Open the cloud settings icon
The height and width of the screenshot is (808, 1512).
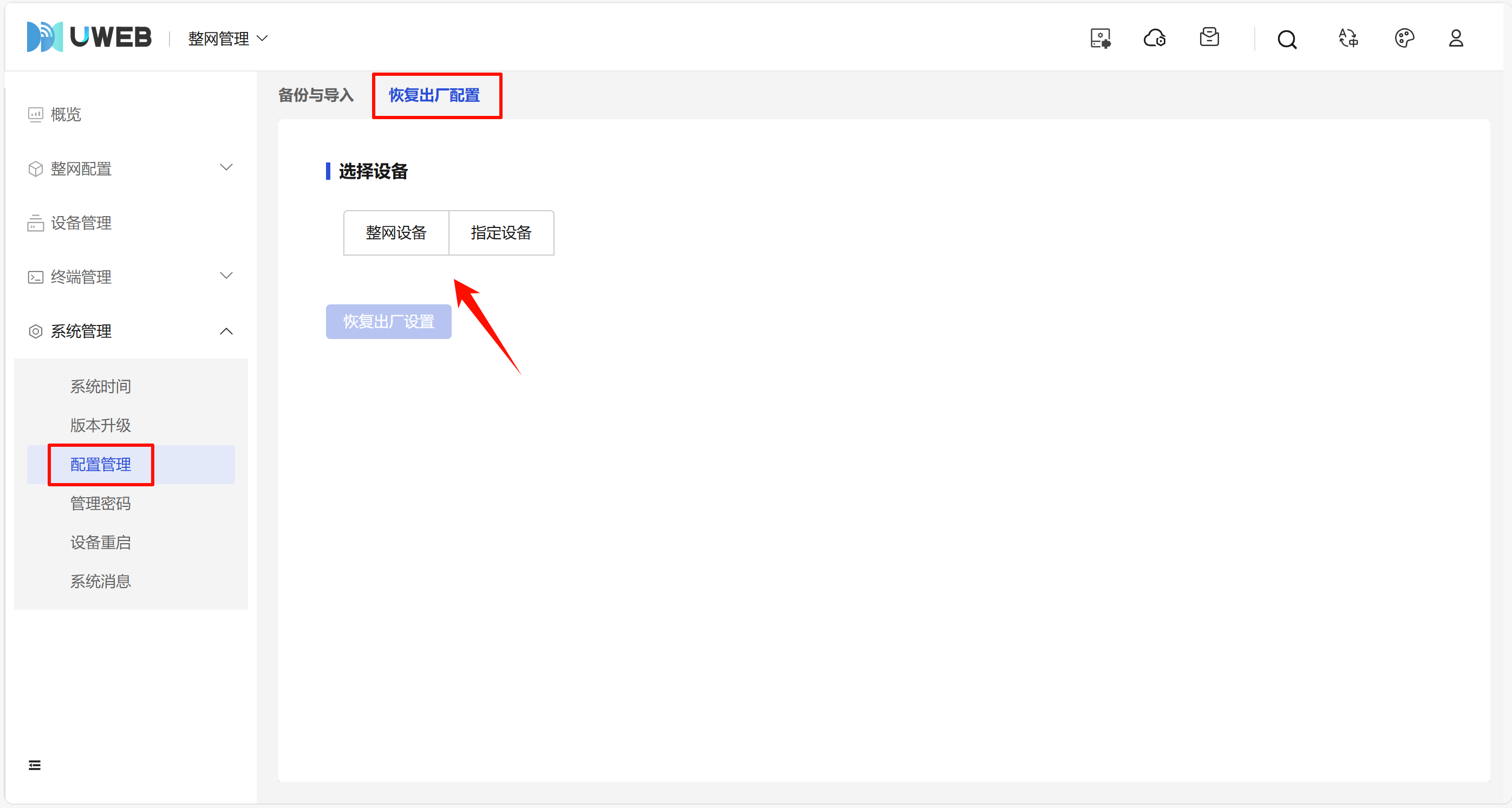[1155, 39]
